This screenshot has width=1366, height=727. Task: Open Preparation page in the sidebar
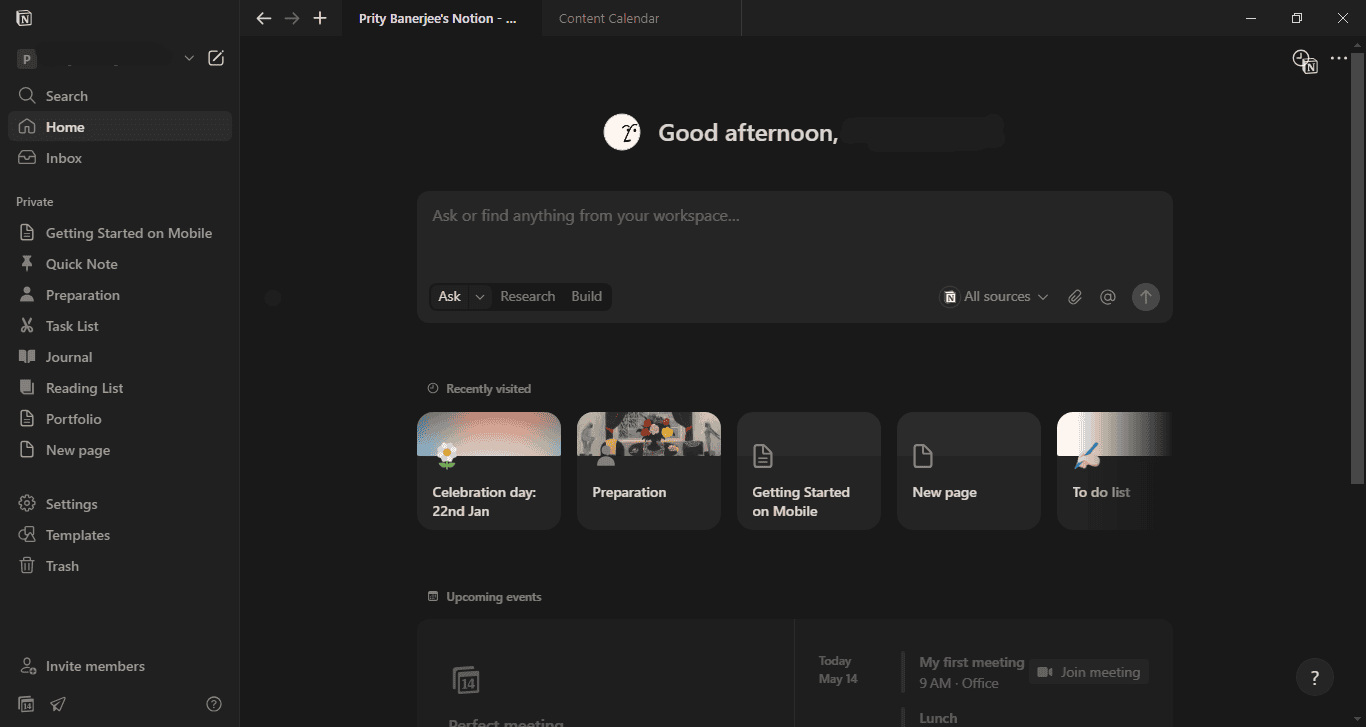120,295
